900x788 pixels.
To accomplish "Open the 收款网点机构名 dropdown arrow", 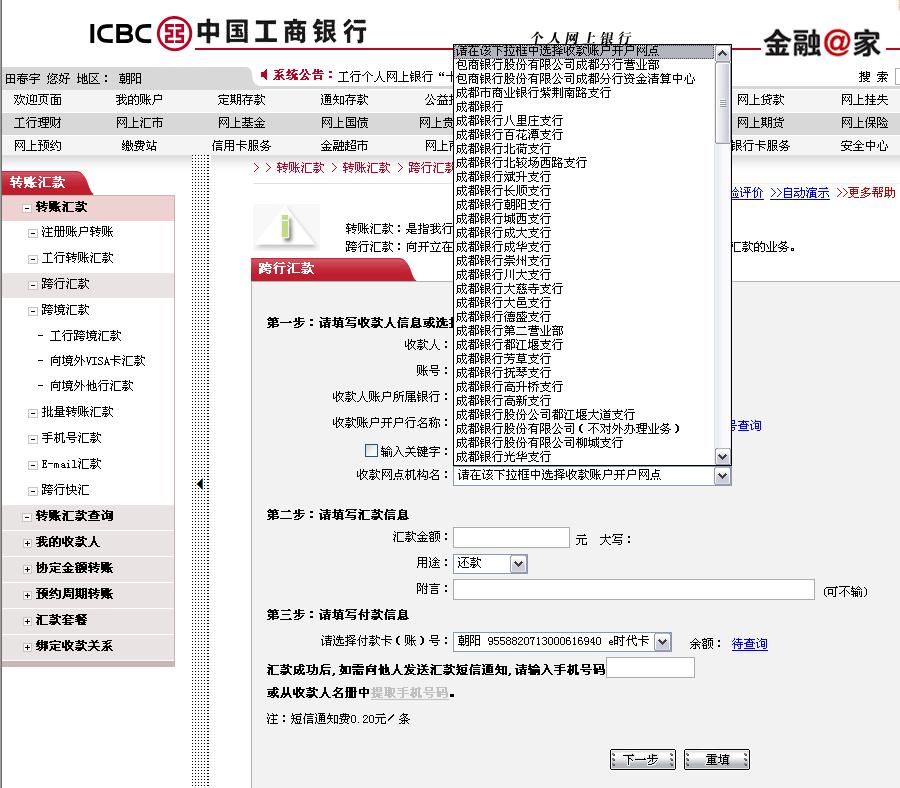I will pyautogui.click(x=722, y=475).
